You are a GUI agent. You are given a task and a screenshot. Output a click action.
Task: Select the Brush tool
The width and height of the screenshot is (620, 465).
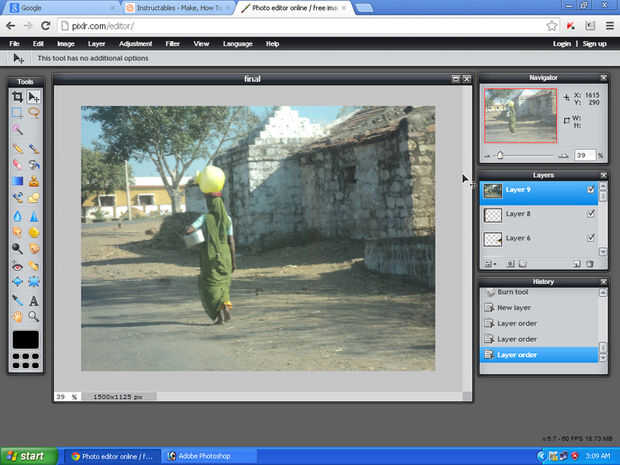tap(34, 149)
